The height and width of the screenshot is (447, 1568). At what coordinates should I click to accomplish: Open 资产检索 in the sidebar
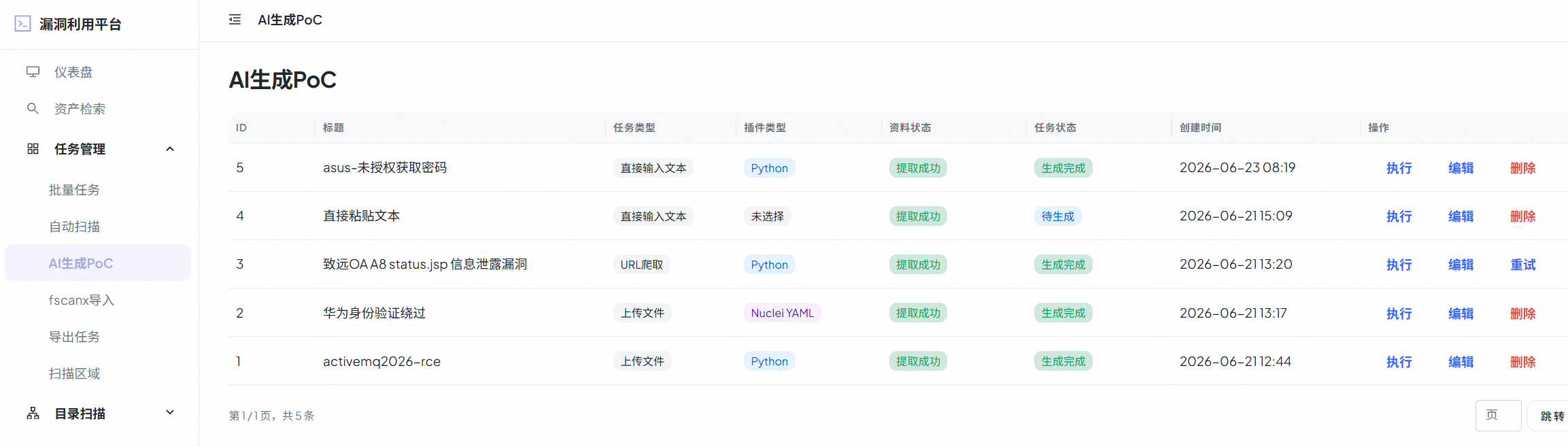click(80, 109)
